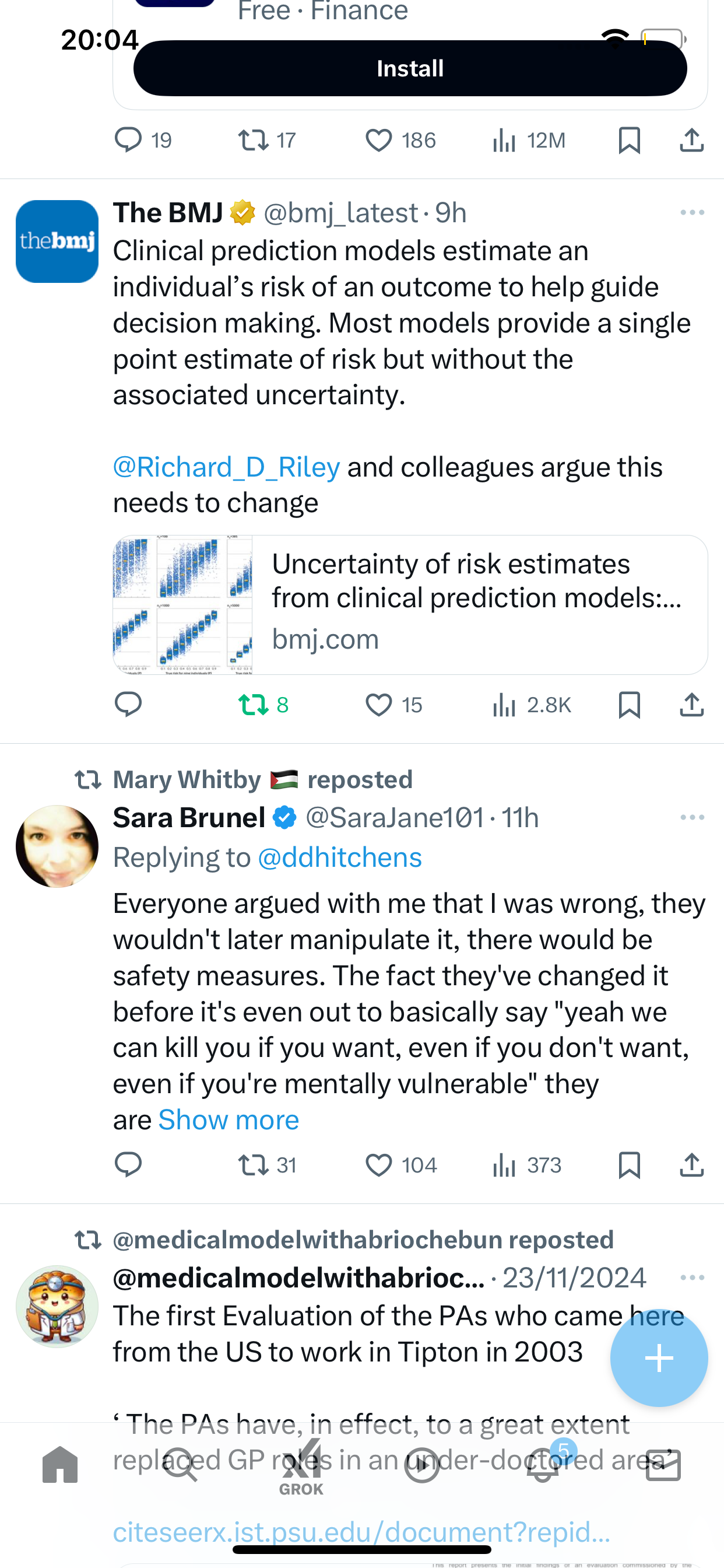This screenshot has width=724, height=1568.
Task: Reply to Sara Brunel's tweet
Action: point(128,1165)
